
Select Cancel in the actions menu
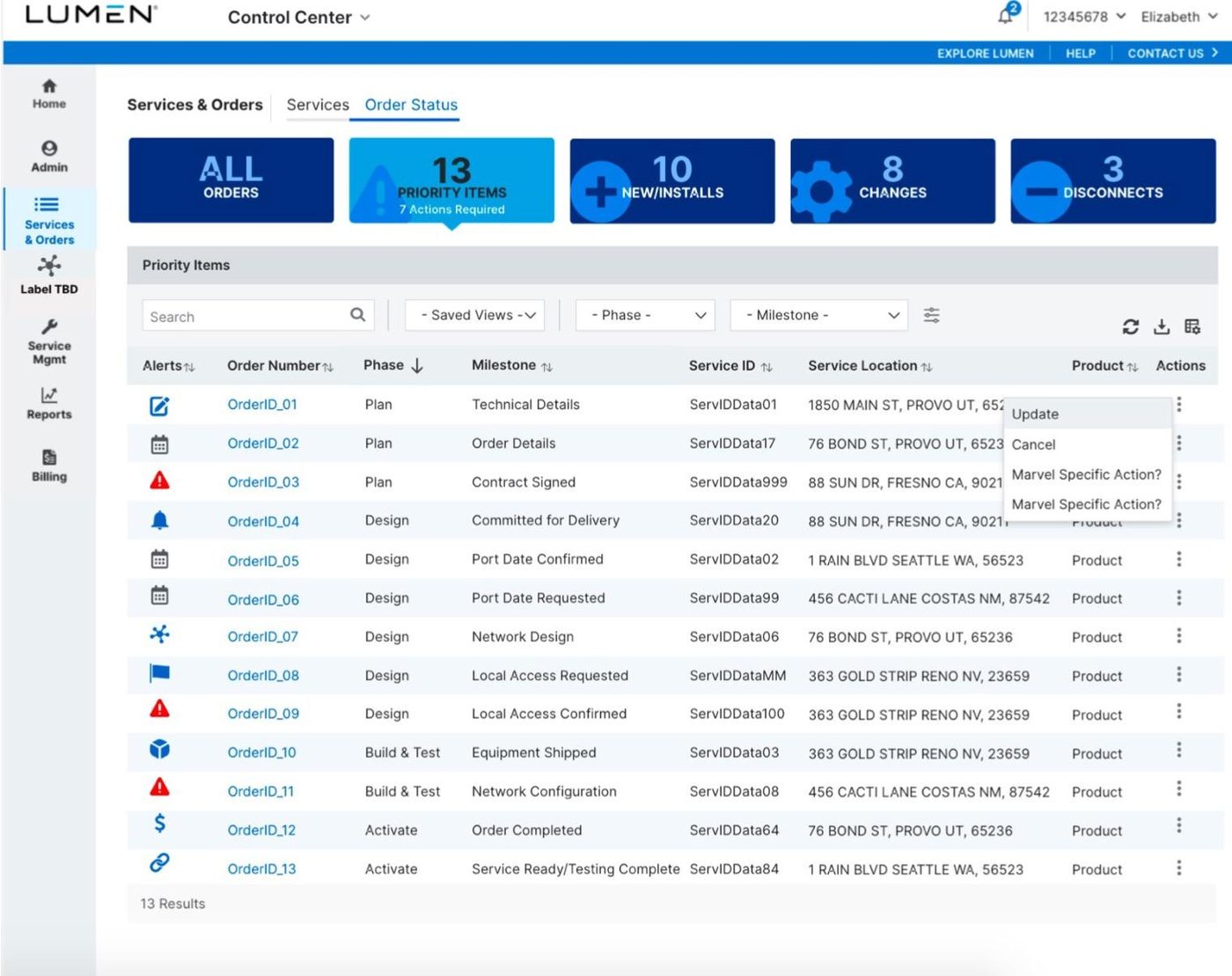(1033, 444)
